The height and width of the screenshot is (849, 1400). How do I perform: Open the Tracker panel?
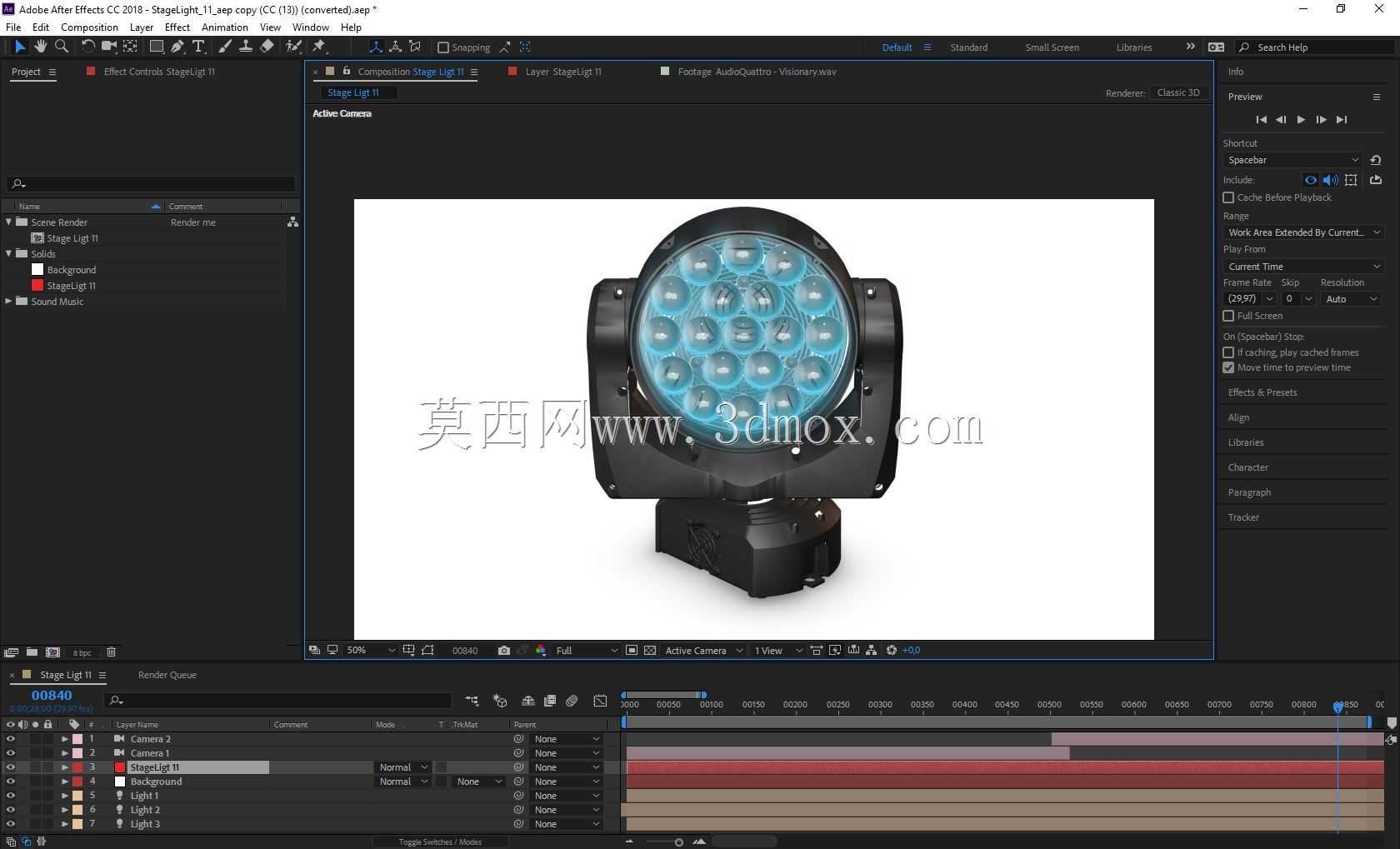[x=1243, y=517]
